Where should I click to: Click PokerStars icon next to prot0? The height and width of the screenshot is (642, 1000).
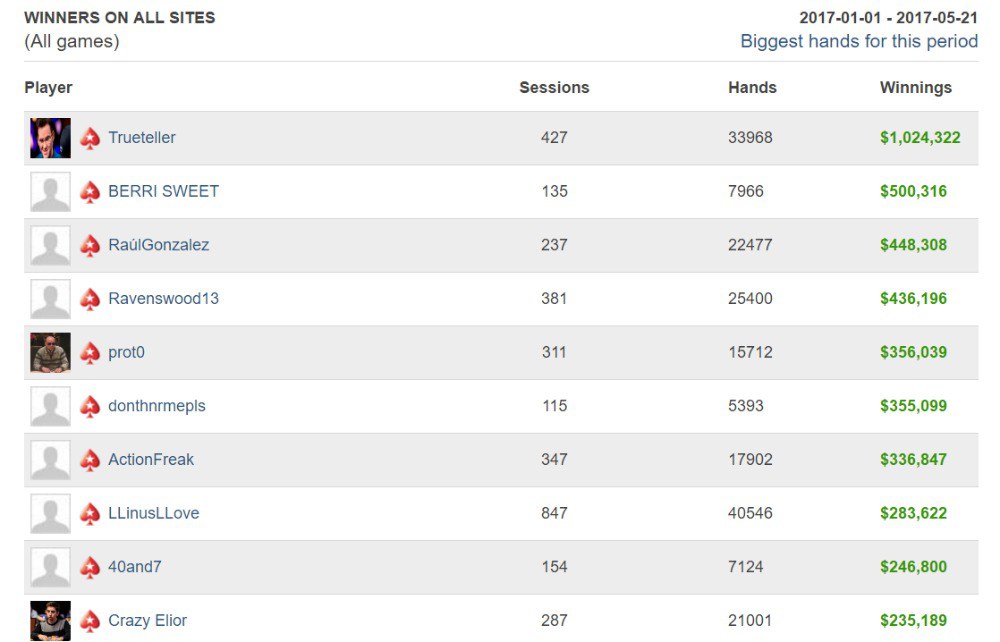90,353
